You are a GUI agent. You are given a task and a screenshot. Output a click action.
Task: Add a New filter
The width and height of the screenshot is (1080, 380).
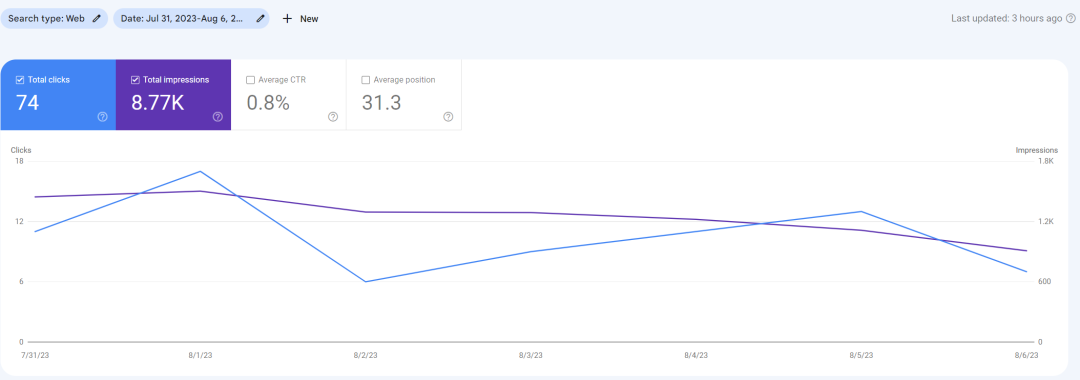point(300,19)
